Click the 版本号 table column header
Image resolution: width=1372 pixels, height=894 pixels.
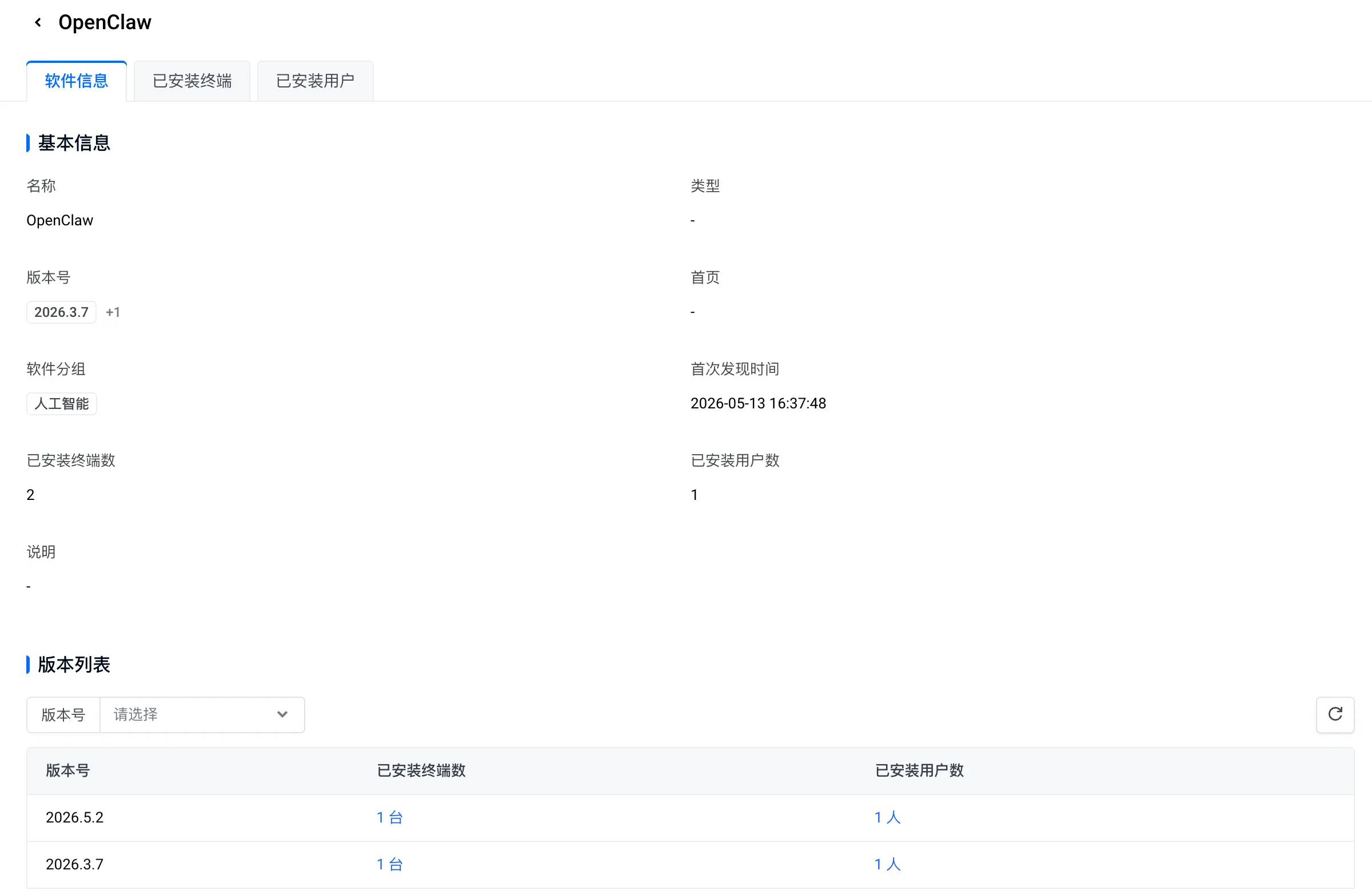coord(67,770)
